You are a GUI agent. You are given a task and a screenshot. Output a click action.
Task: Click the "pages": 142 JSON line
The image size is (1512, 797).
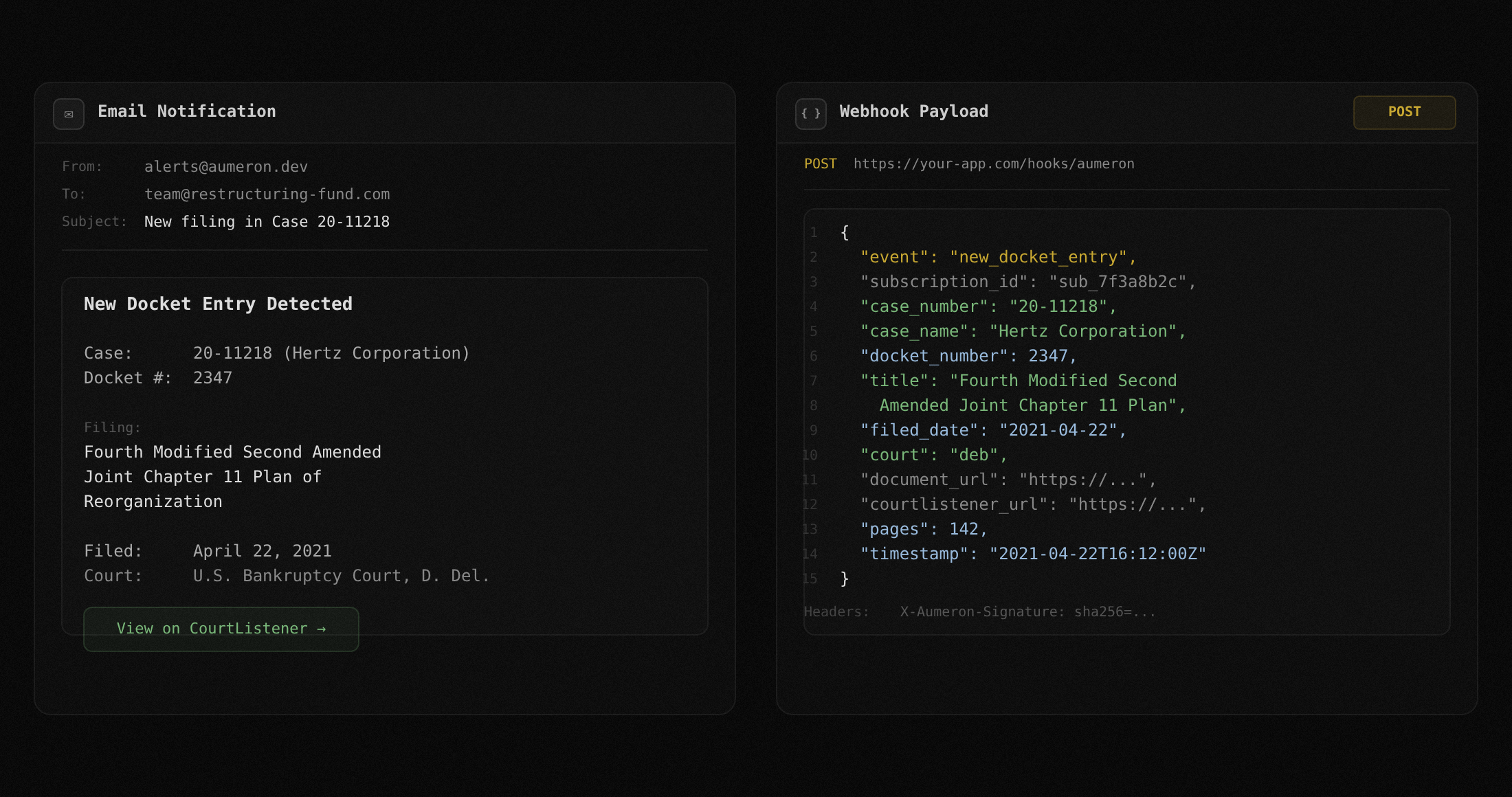point(924,529)
